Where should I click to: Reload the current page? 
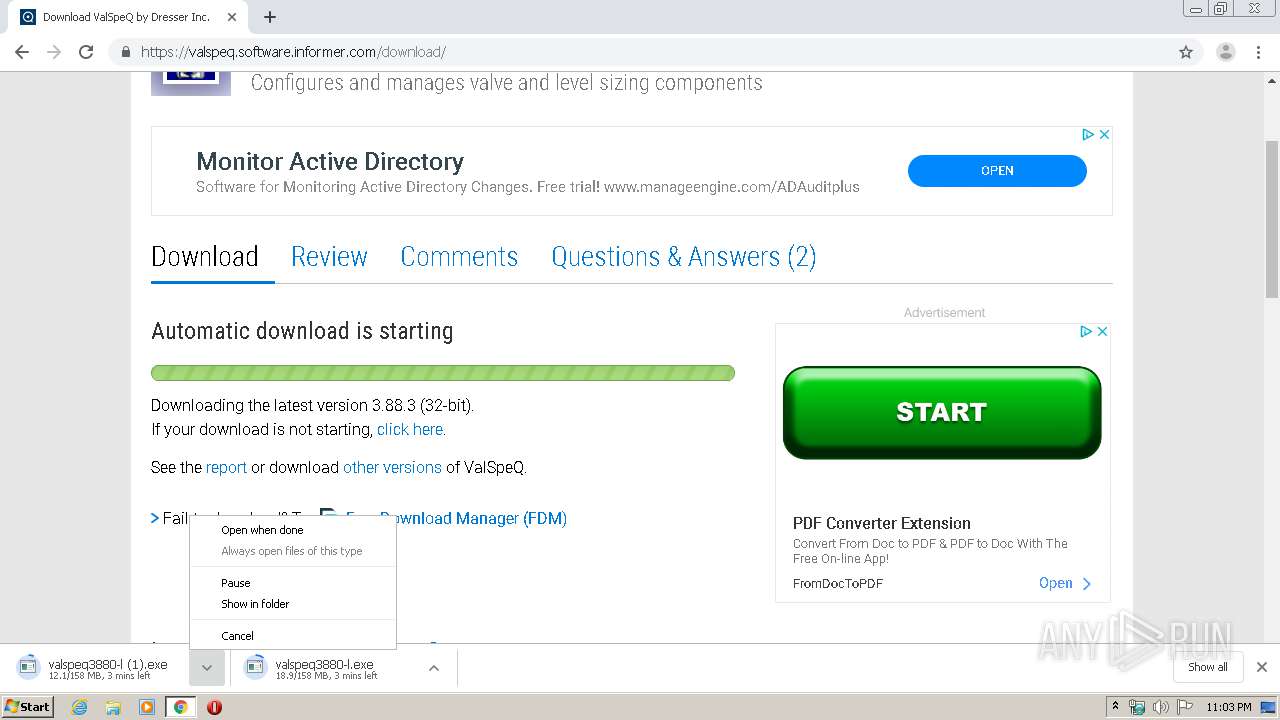[x=86, y=52]
